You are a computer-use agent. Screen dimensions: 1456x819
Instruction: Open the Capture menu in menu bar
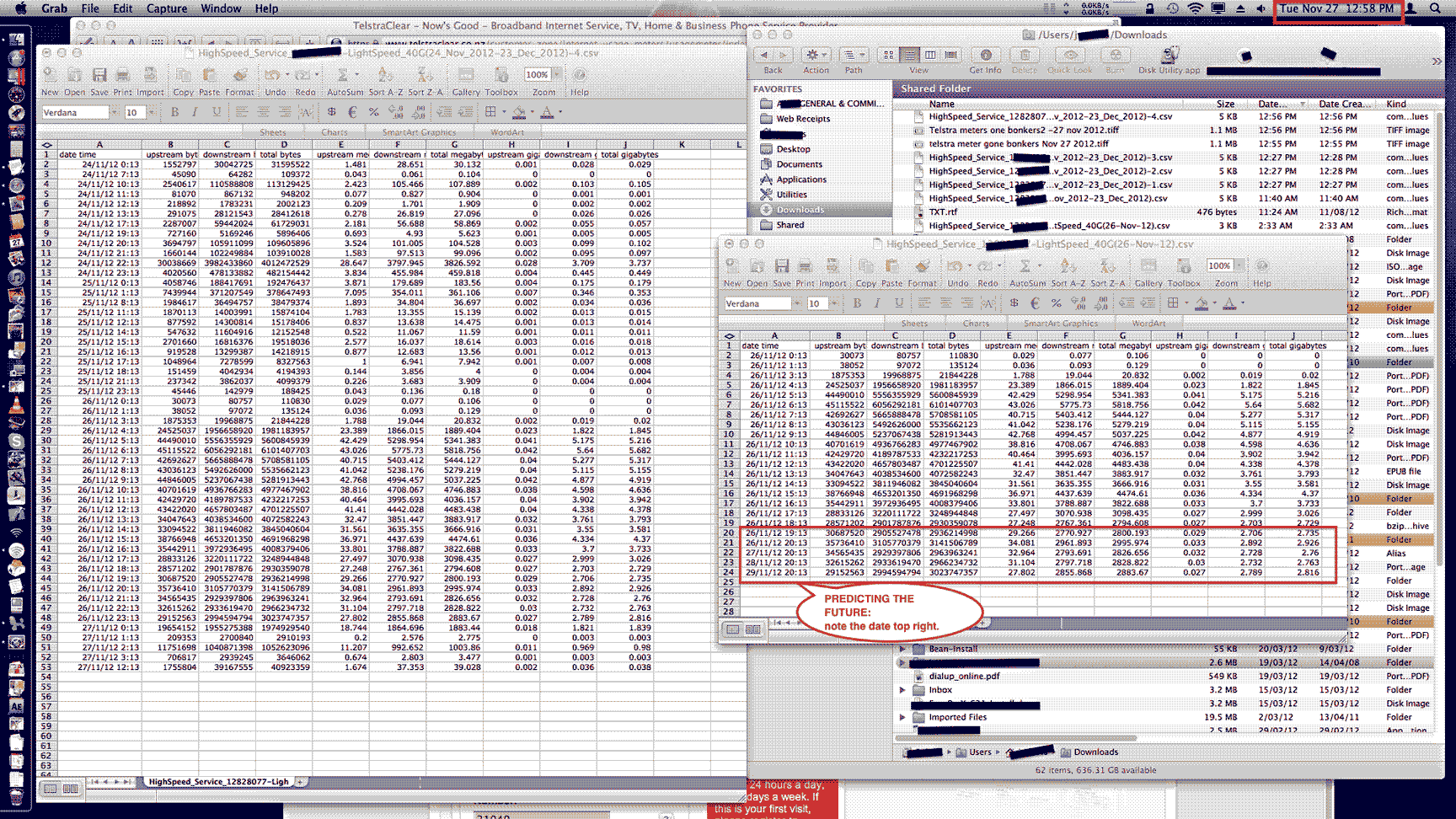(167, 8)
